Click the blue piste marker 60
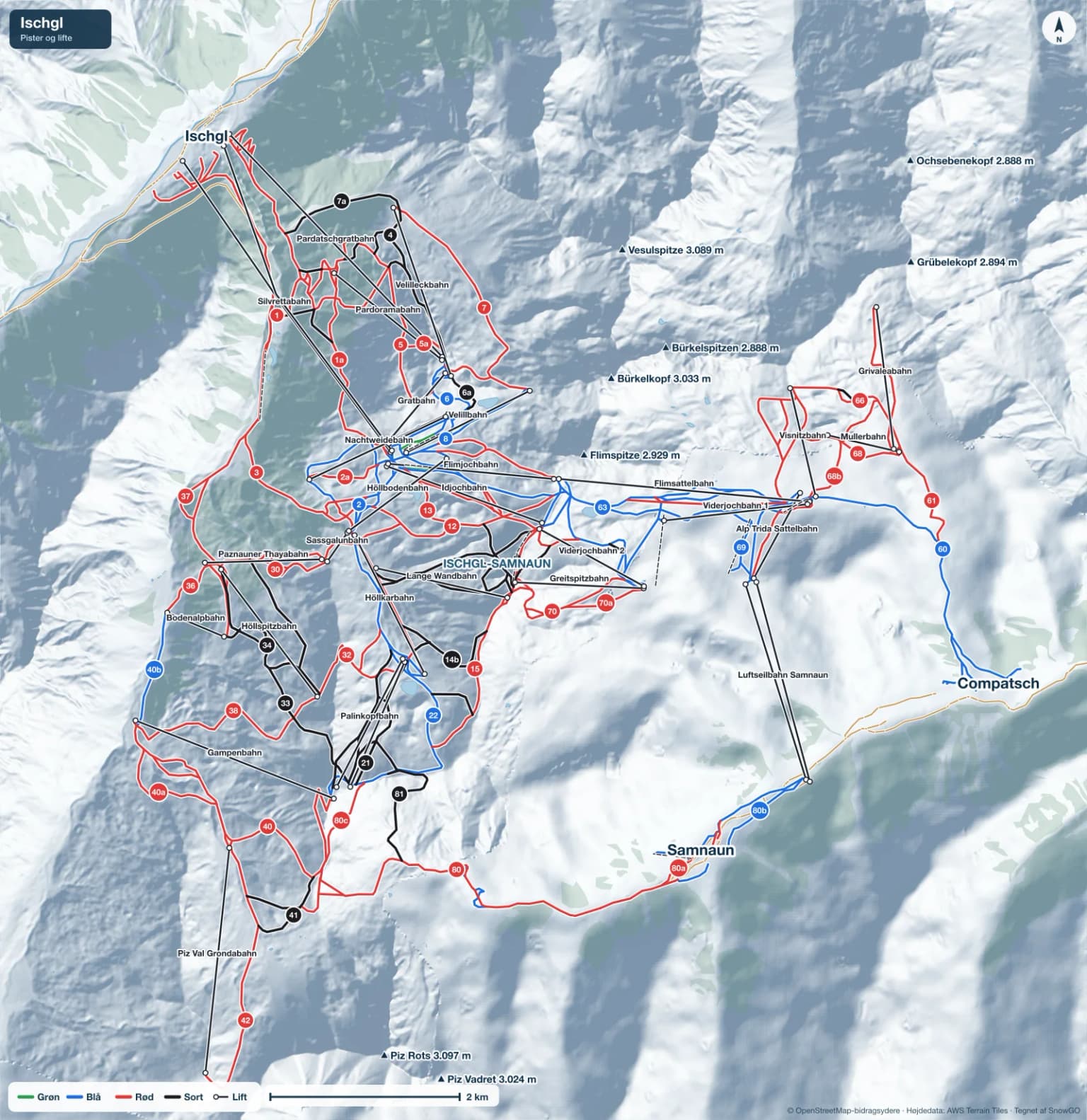This screenshot has height=1120, width=1087. (943, 549)
